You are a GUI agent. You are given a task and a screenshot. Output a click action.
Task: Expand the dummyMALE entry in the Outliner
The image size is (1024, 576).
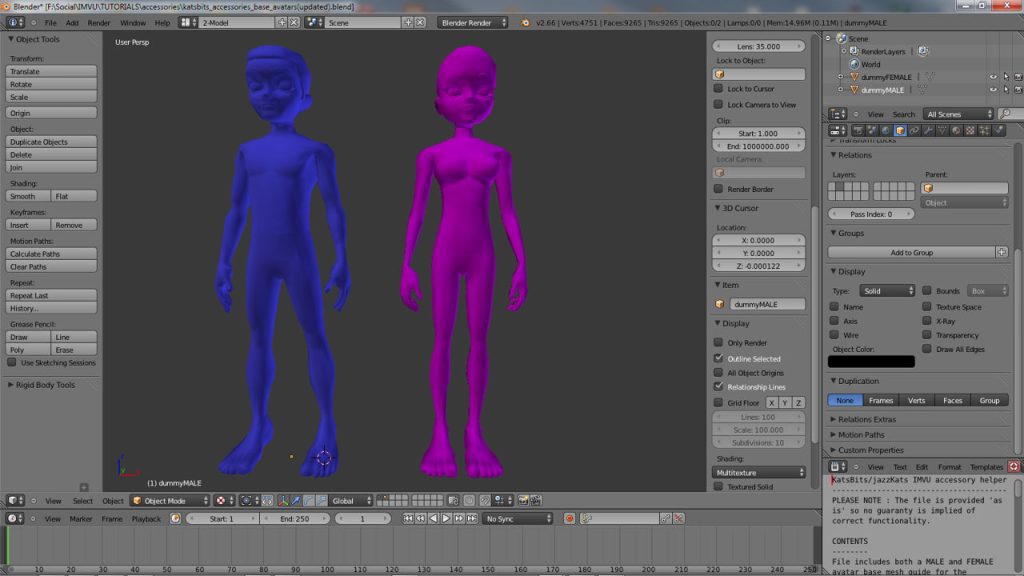point(840,89)
